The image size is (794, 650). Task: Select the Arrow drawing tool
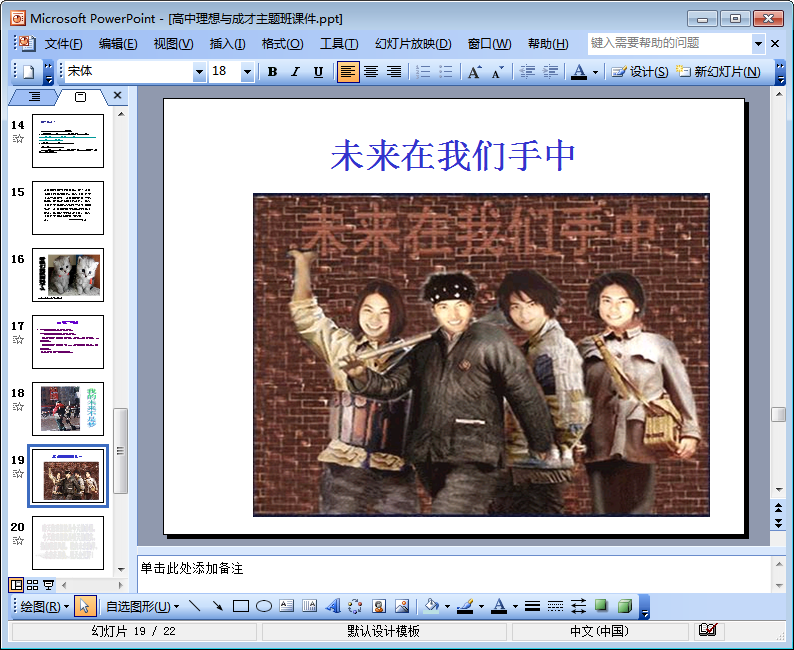[x=217, y=606]
